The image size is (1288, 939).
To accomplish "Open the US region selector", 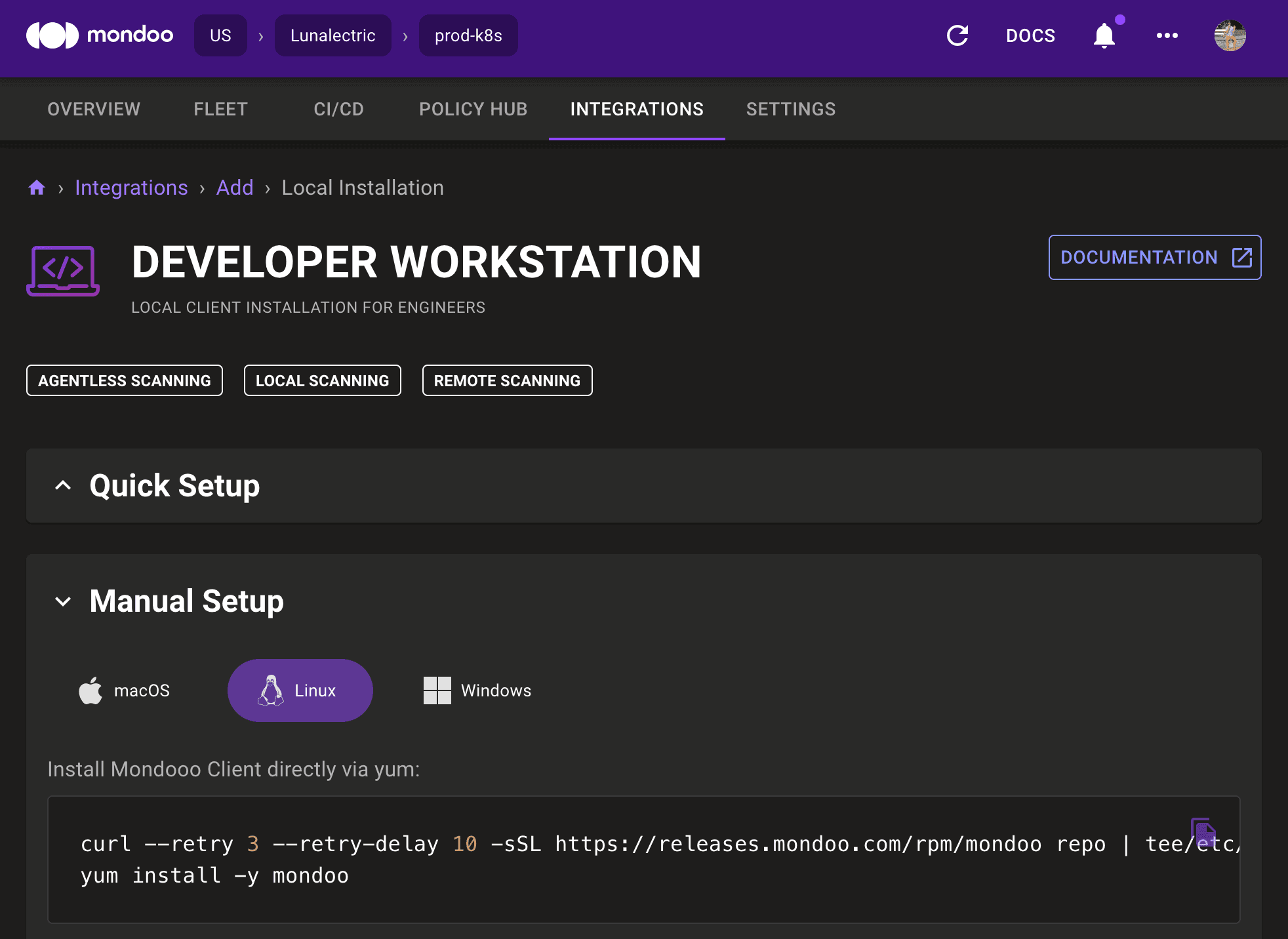I will [x=220, y=35].
